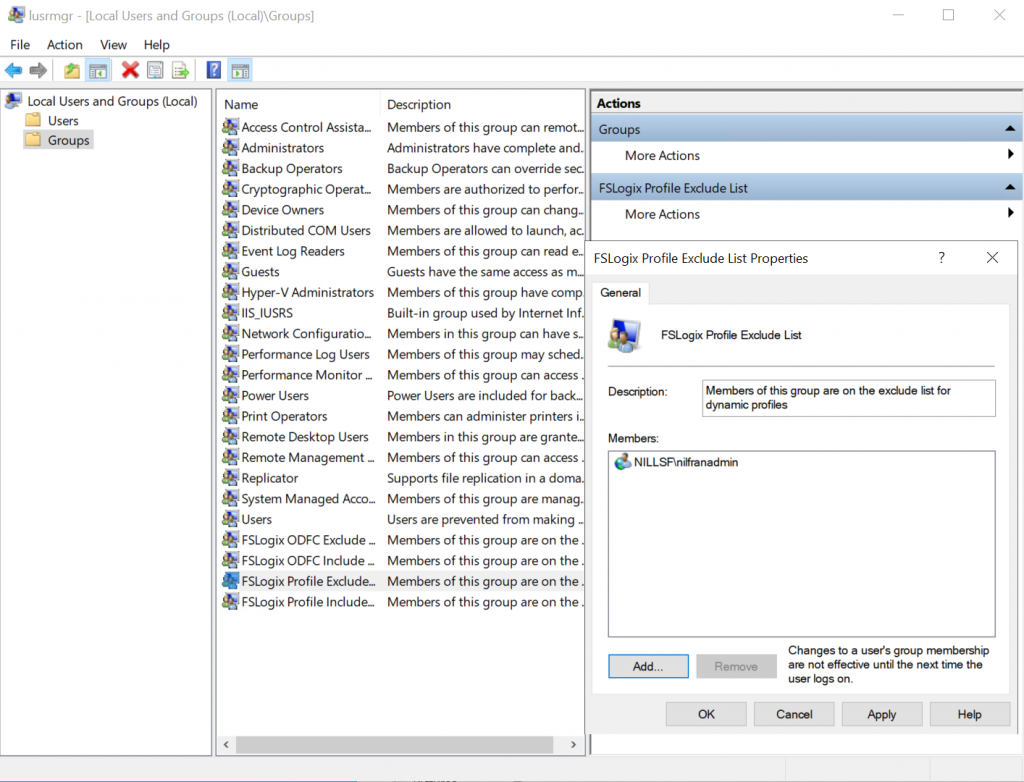
Task: Select the General tab in Properties dialog
Action: 620,293
